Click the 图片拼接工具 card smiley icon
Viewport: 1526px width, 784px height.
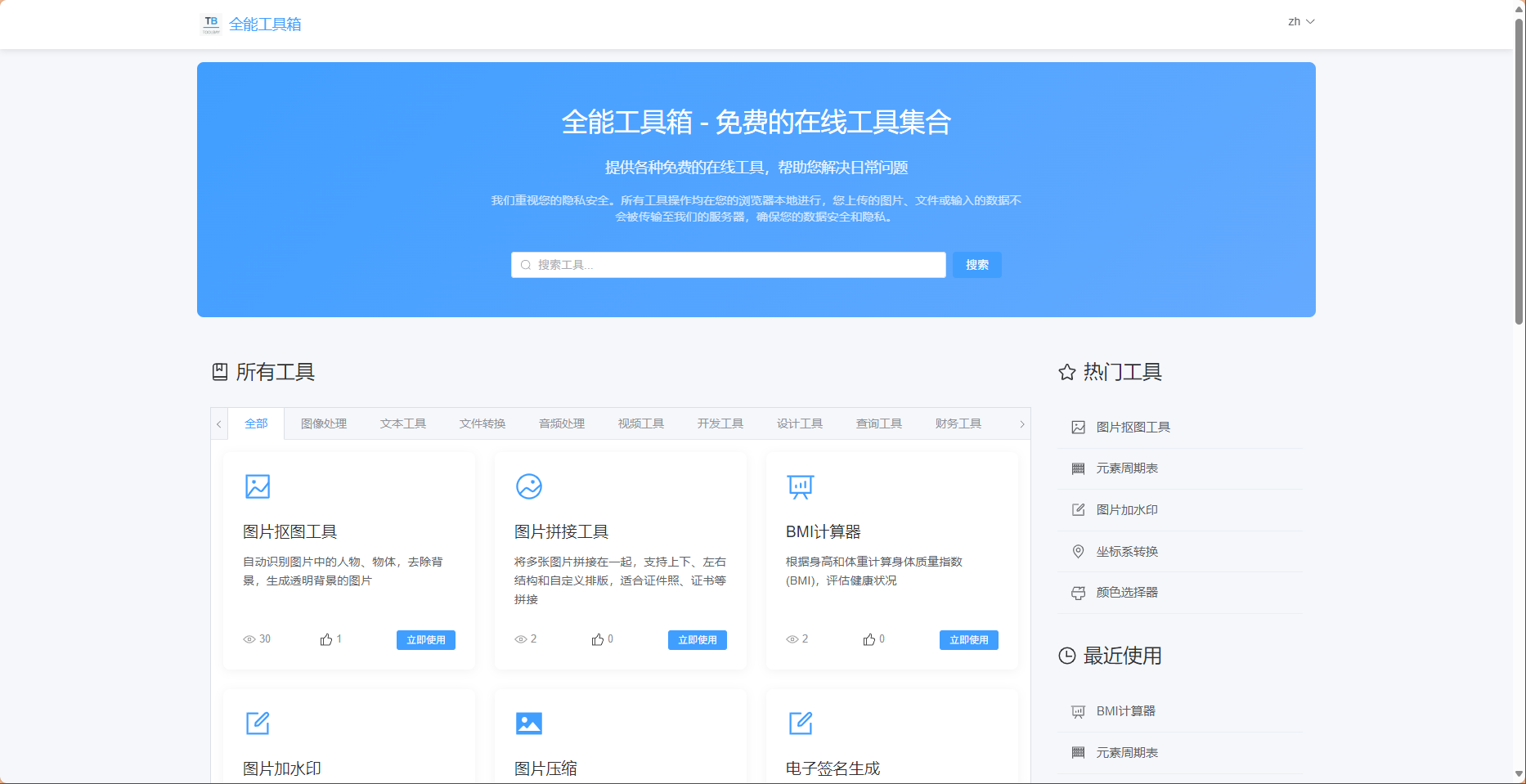529,486
